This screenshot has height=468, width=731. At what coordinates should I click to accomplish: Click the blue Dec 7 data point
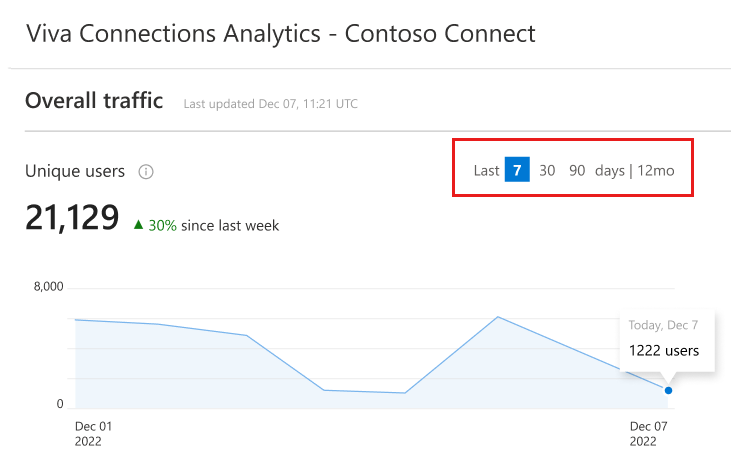point(668,390)
